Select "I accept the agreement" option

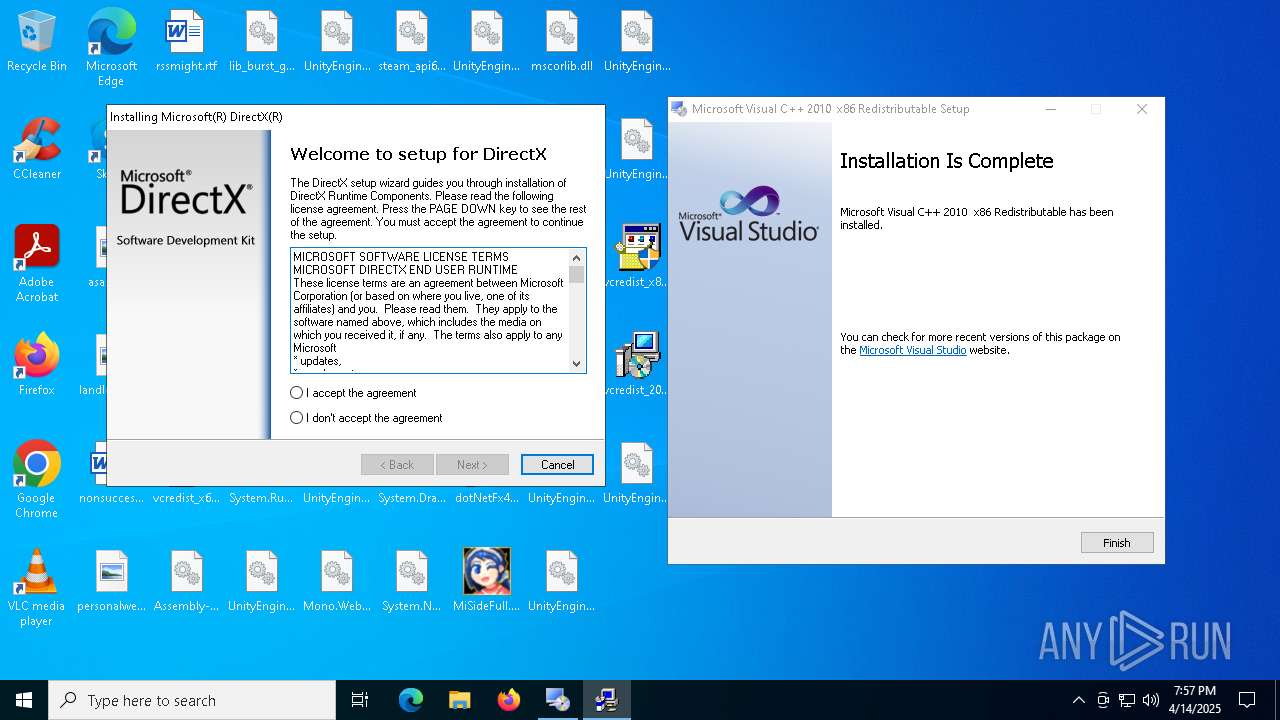(354, 393)
